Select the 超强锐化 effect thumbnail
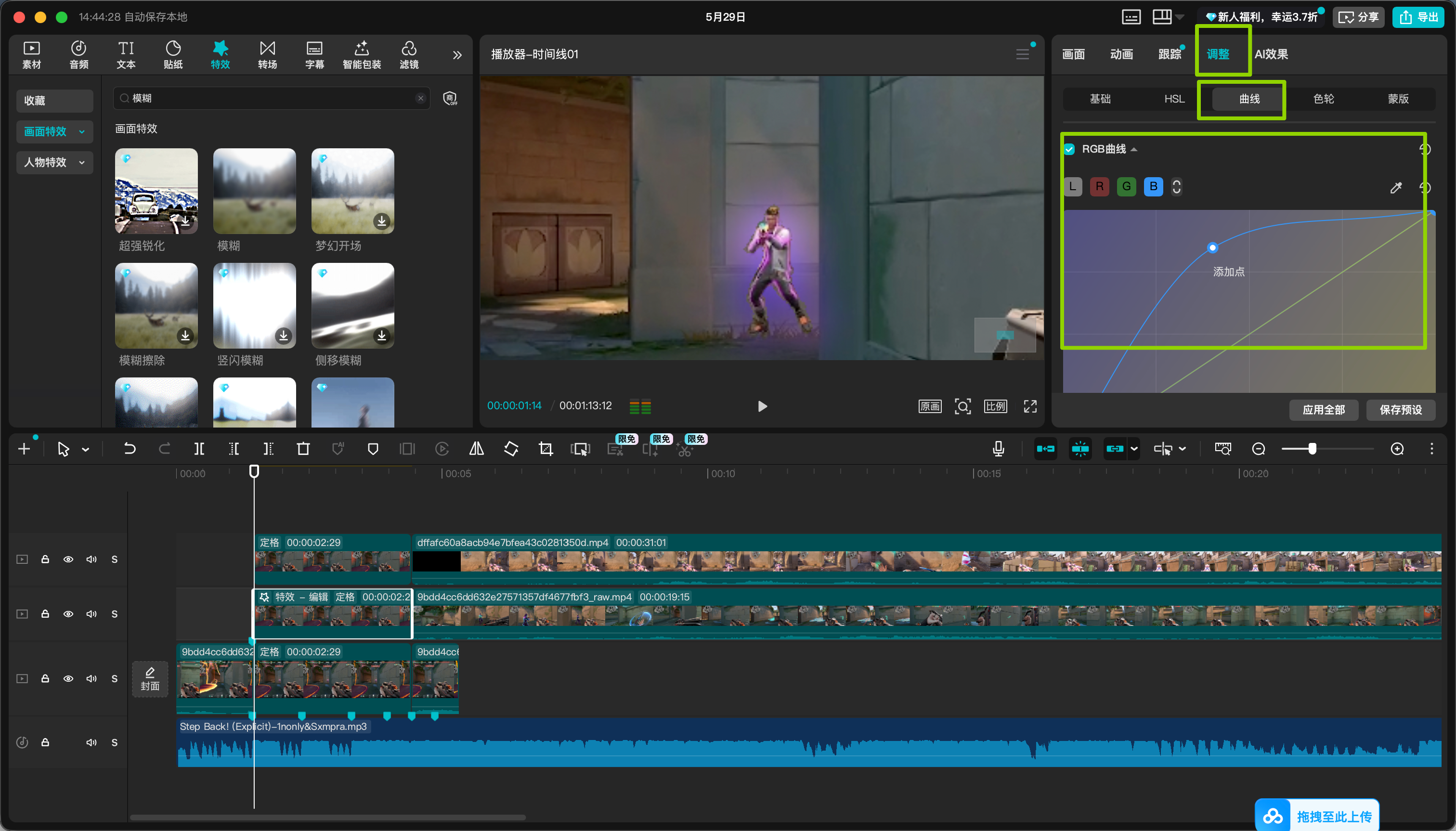This screenshot has width=1456, height=831. [x=156, y=191]
